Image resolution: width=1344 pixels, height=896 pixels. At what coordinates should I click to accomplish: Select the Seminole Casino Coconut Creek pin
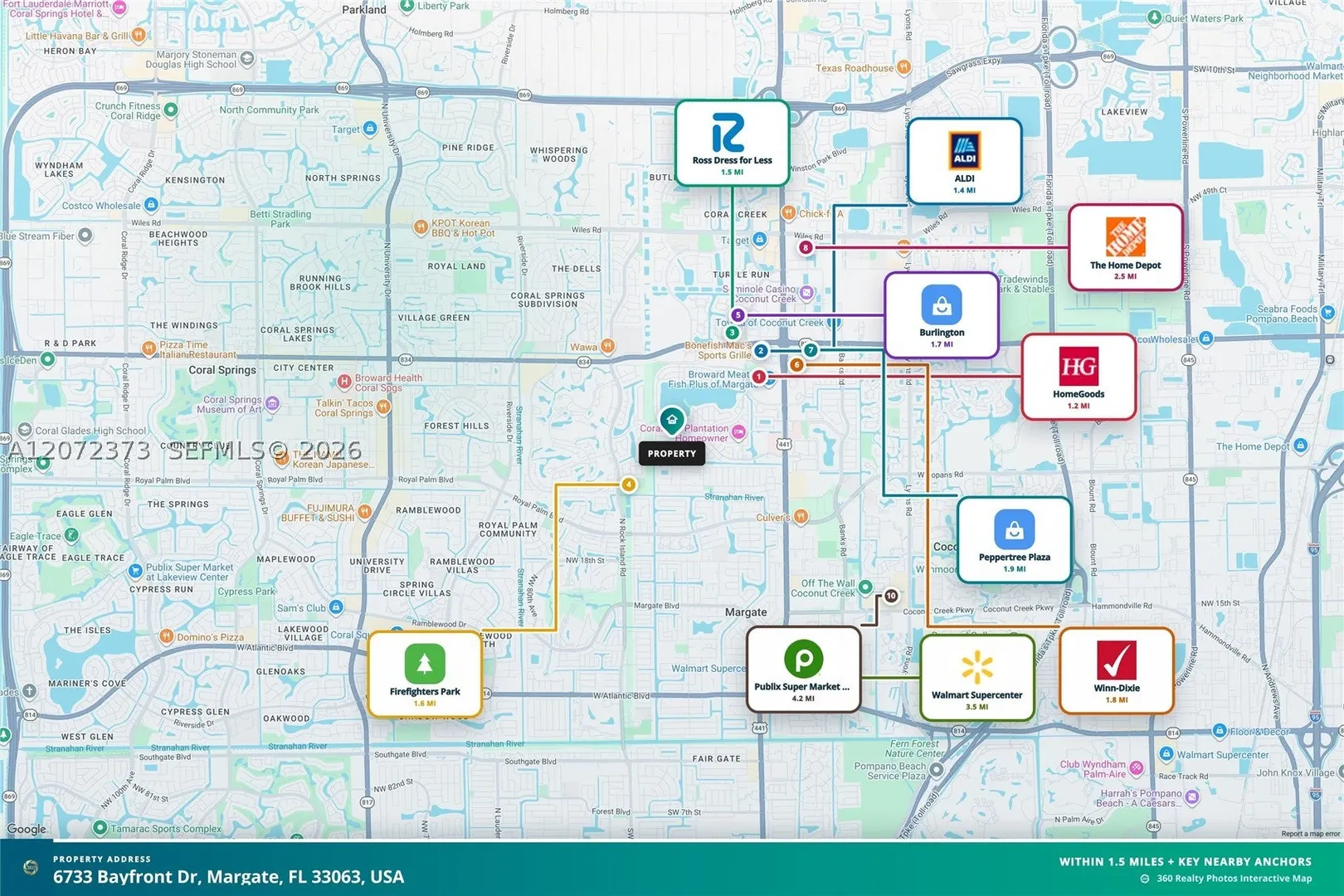806,293
